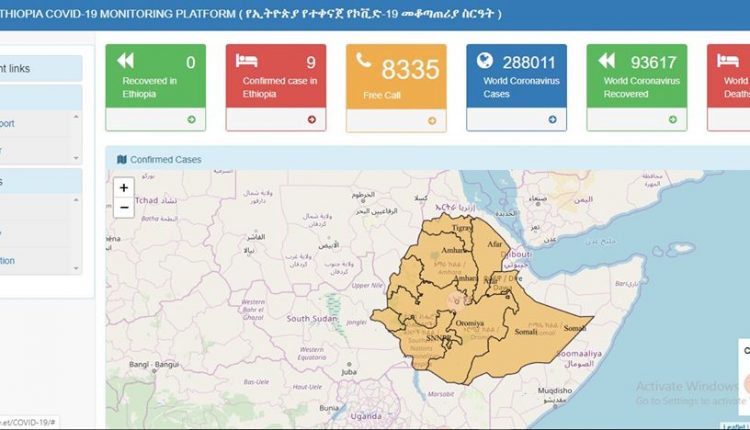Click the rewind icon on Recovered in Ethiopia card

tap(127, 60)
